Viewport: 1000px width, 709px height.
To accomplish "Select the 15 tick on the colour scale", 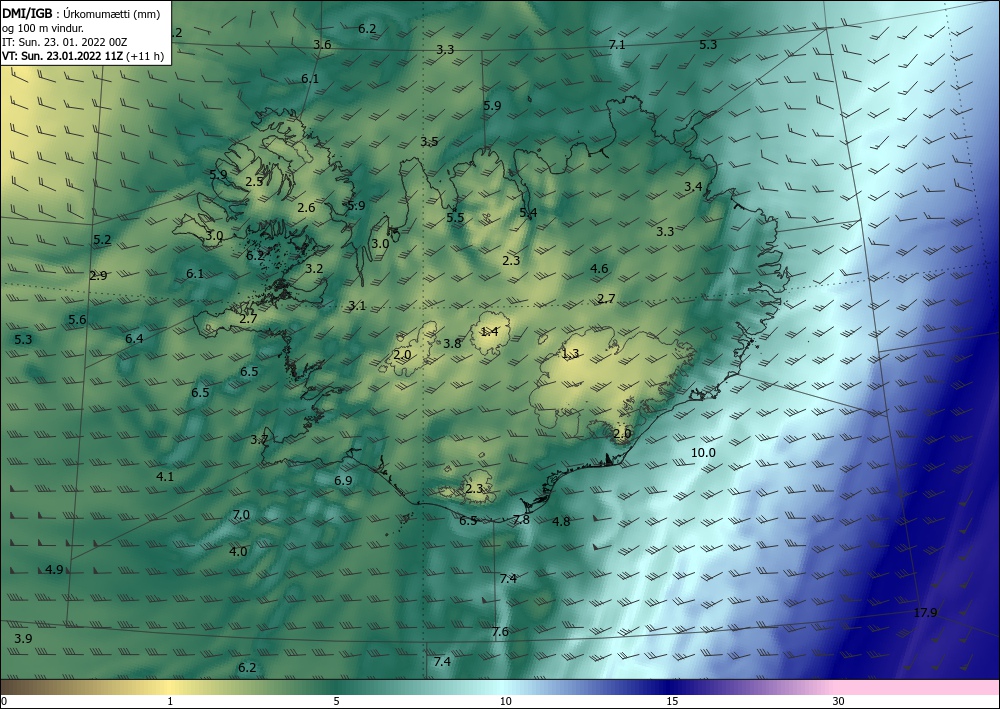I will pyautogui.click(x=672, y=701).
